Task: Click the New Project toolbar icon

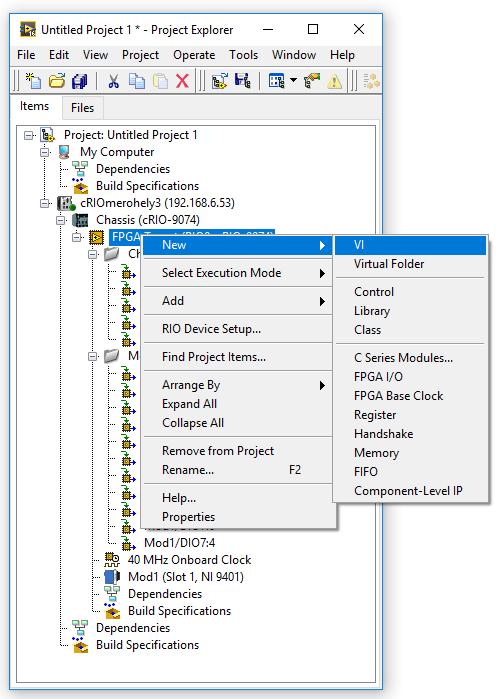Action: click(33, 81)
